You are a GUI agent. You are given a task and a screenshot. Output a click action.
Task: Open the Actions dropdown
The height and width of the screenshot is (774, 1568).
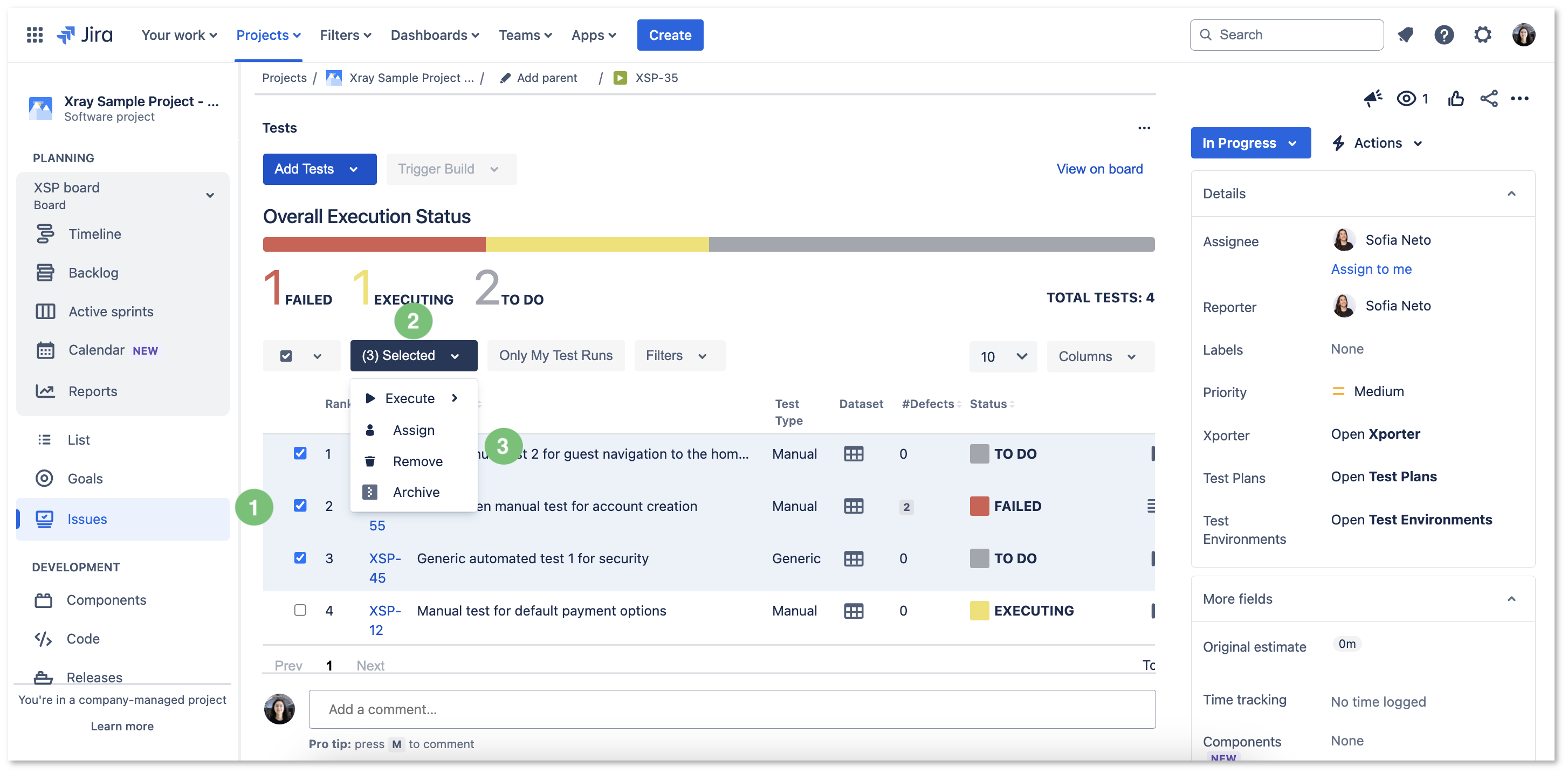coord(1378,143)
